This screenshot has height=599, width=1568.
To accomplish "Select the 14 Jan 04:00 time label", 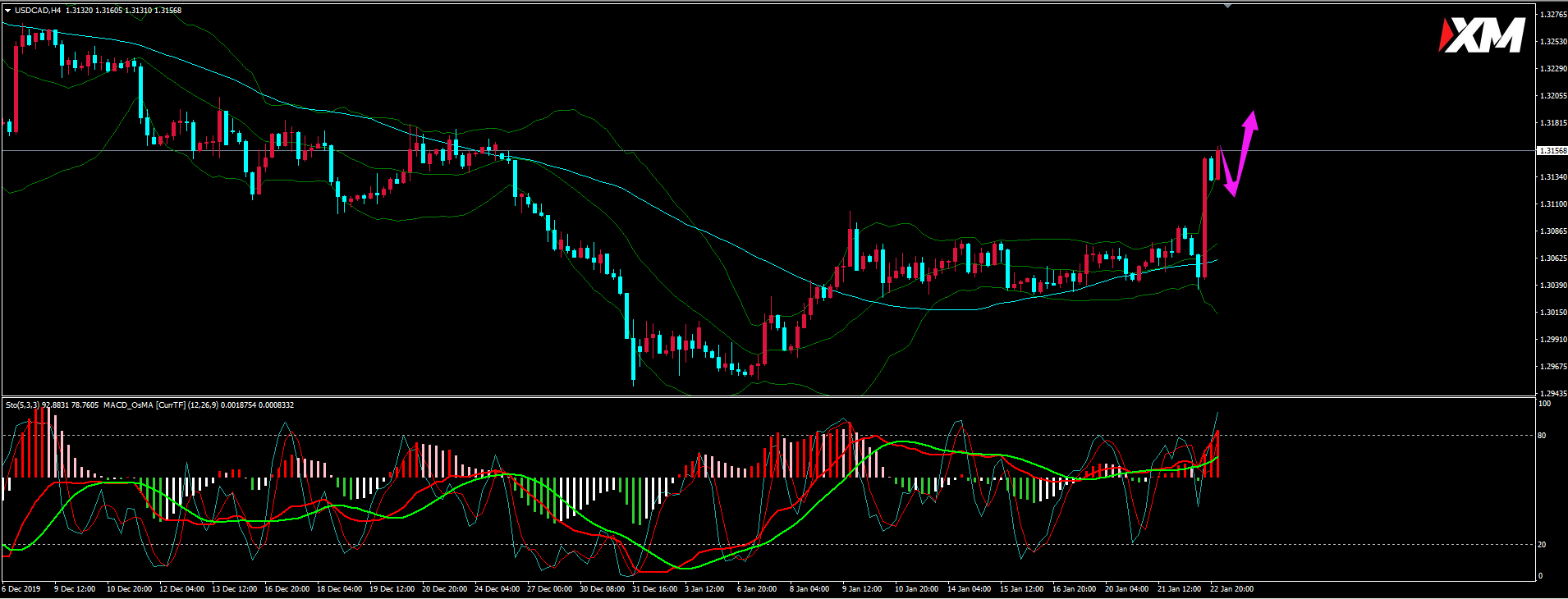I will (x=969, y=588).
